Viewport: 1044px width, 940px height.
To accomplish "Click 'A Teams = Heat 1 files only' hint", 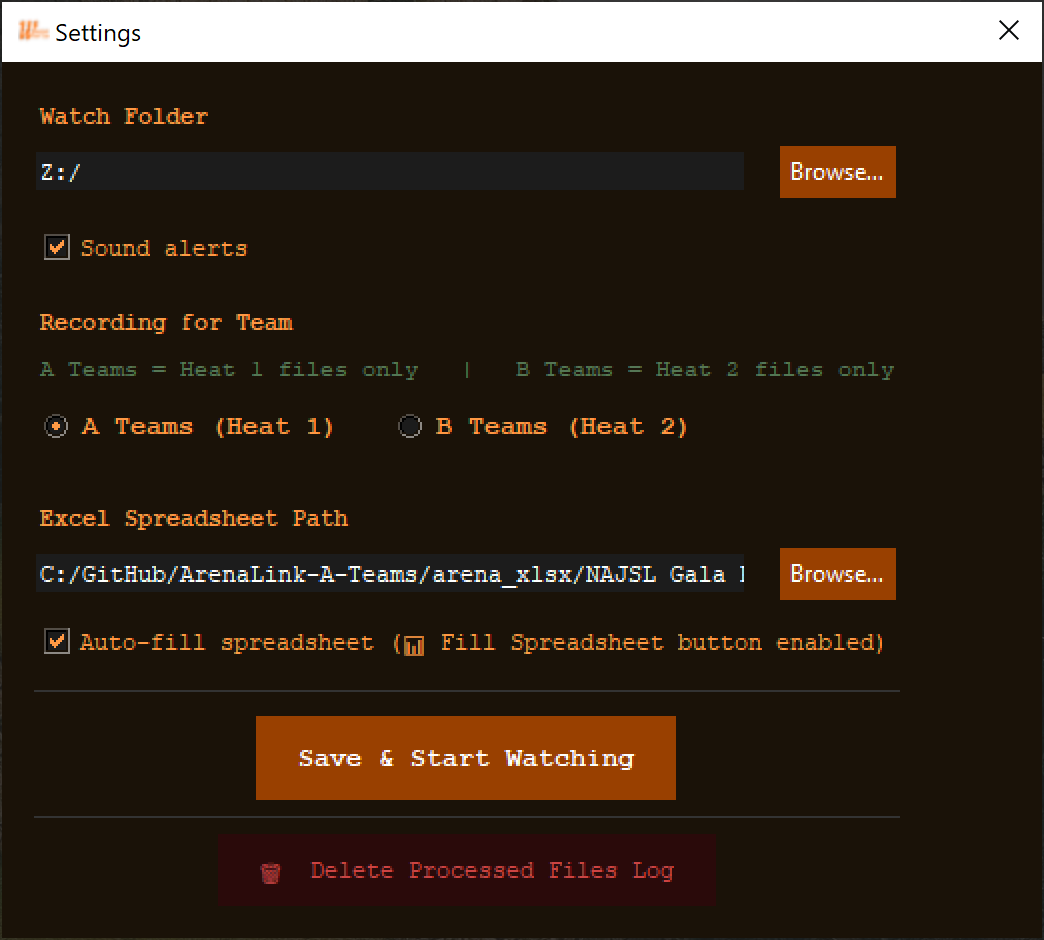I will [x=229, y=369].
